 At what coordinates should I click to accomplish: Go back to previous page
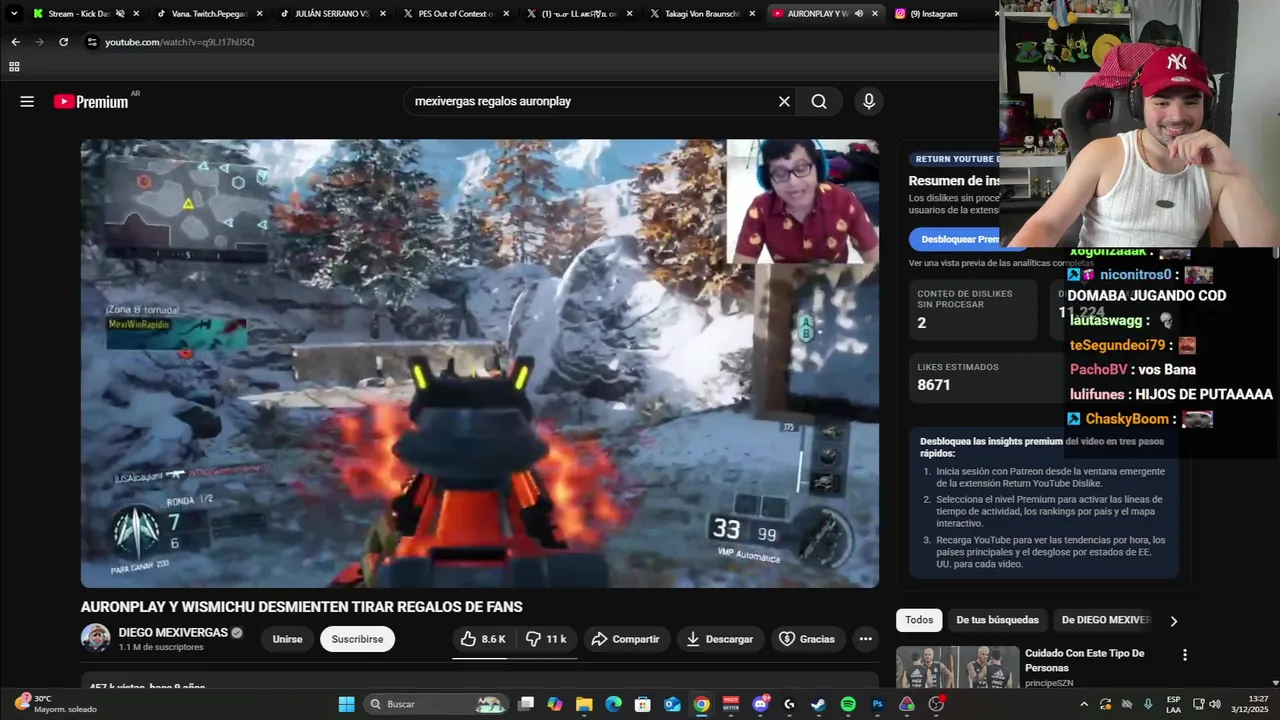15,42
